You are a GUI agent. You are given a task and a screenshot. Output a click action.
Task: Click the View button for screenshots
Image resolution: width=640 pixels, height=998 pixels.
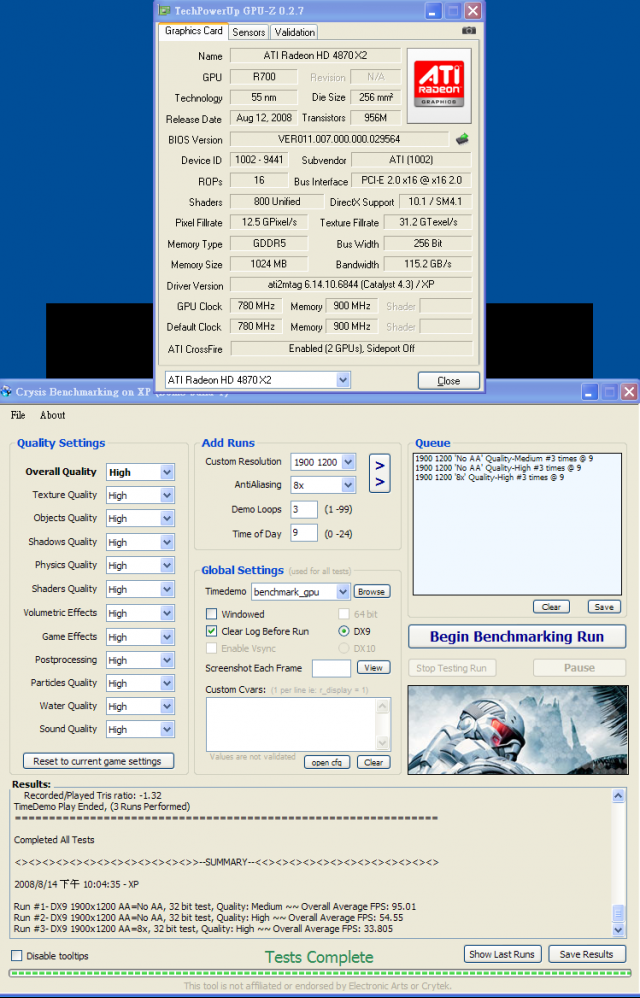pos(373,668)
